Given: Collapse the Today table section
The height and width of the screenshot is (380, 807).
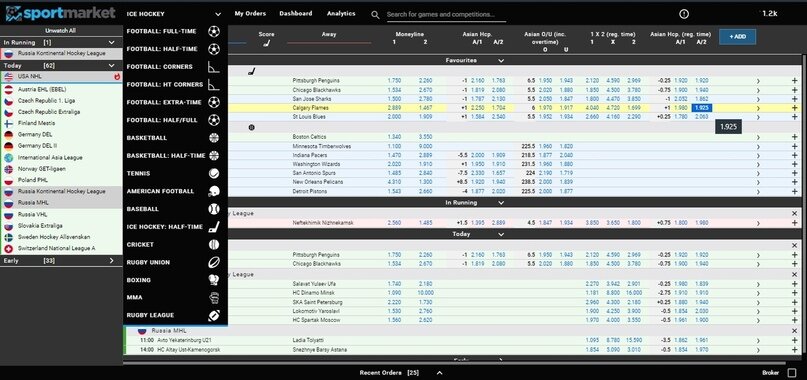Looking at the screenshot, I should (x=501, y=234).
